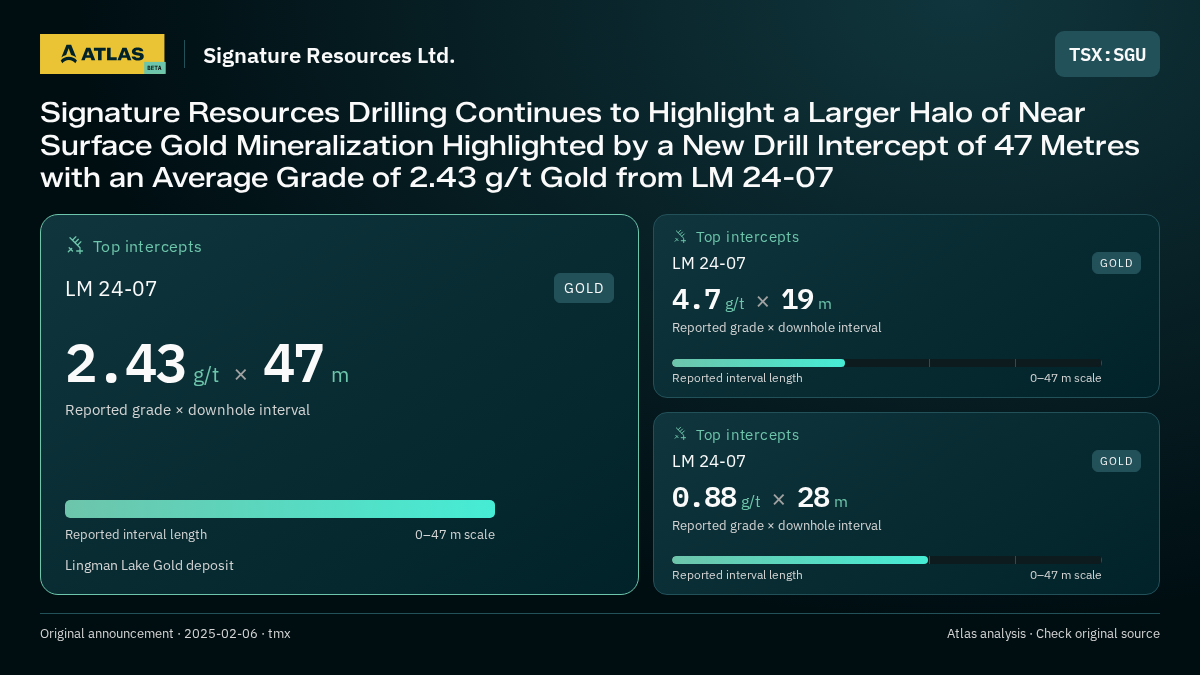Click the Atlas beta logo
This screenshot has height=675, width=1200.
click(x=103, y=54)
